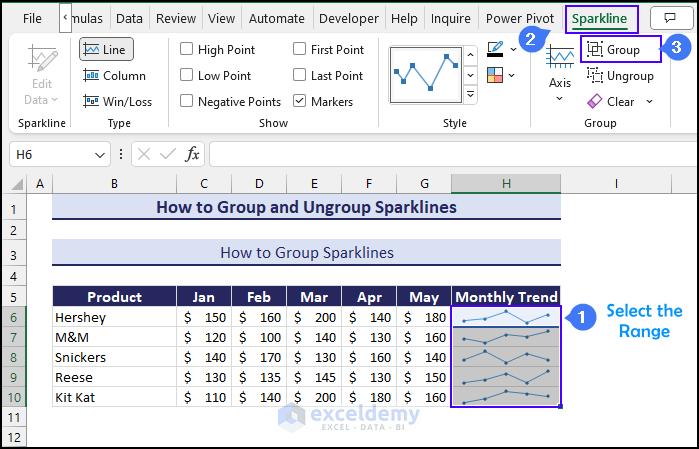The image size is (699, 449).
Task: Choose Win/Loss sparkline type
Action: point(118,101)
